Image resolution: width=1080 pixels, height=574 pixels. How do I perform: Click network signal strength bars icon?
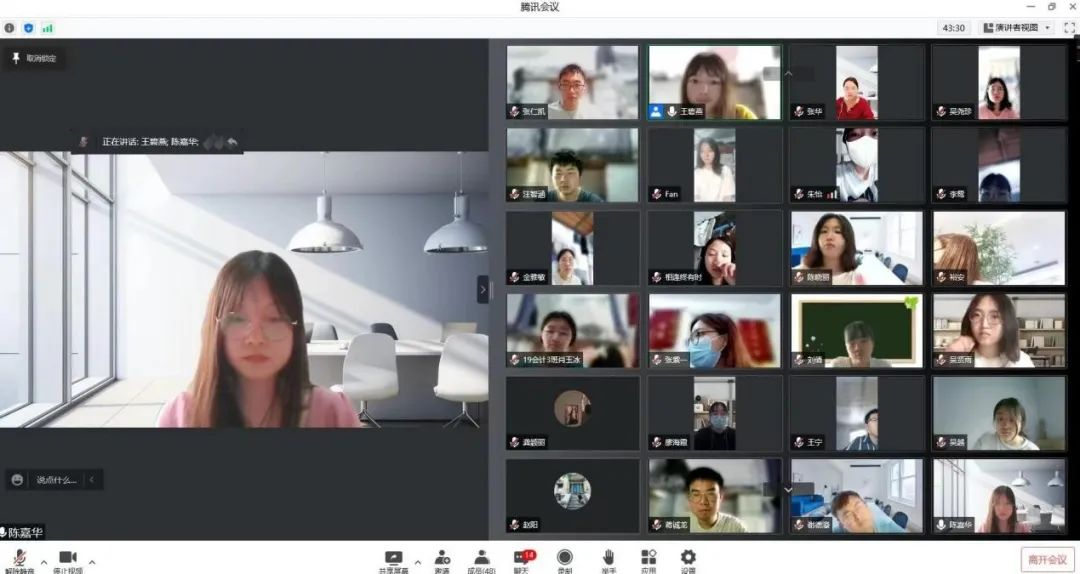point(47,28)
